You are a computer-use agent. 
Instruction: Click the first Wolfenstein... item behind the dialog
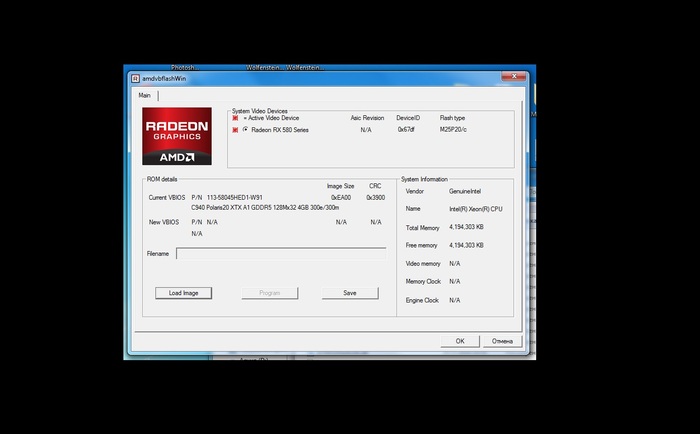pos(265,68)
